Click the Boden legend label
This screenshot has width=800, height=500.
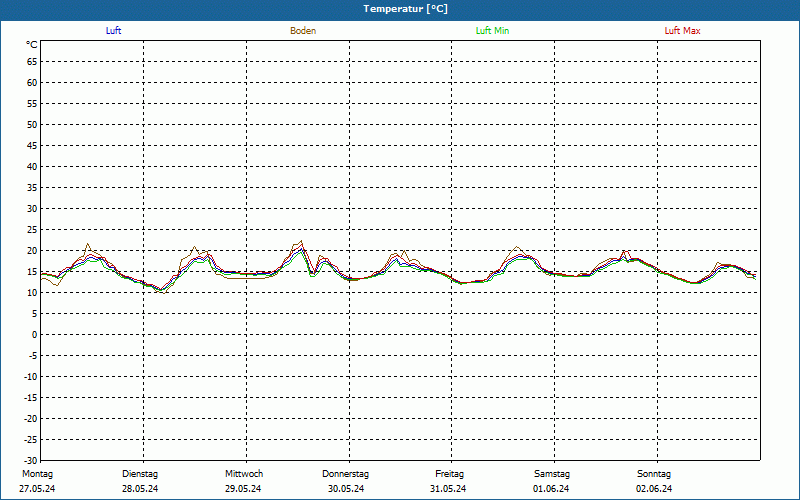click(303, 31)
